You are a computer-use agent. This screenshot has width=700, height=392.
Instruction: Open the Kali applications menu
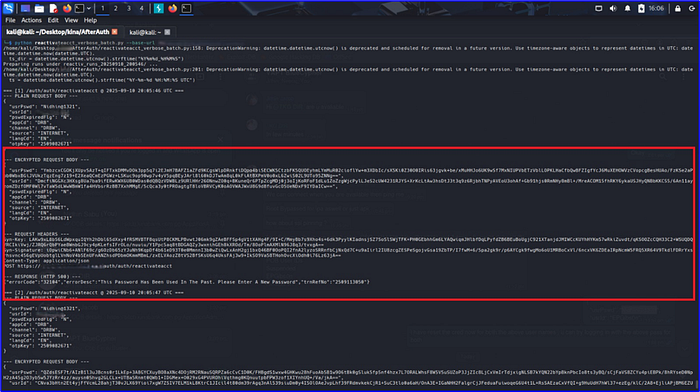click(x=8, y=8)
